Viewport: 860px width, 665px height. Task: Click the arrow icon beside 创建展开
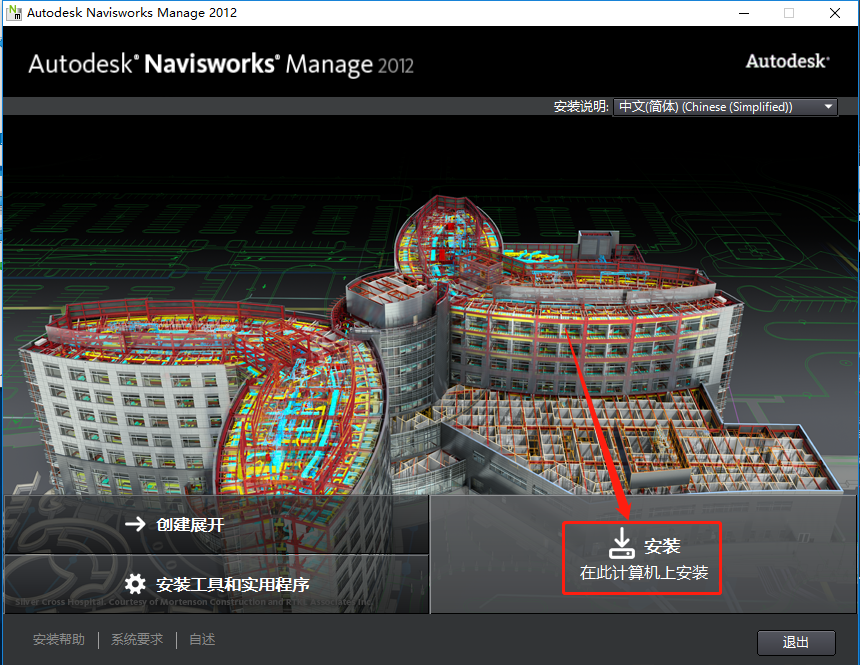(x=135, y=524)
